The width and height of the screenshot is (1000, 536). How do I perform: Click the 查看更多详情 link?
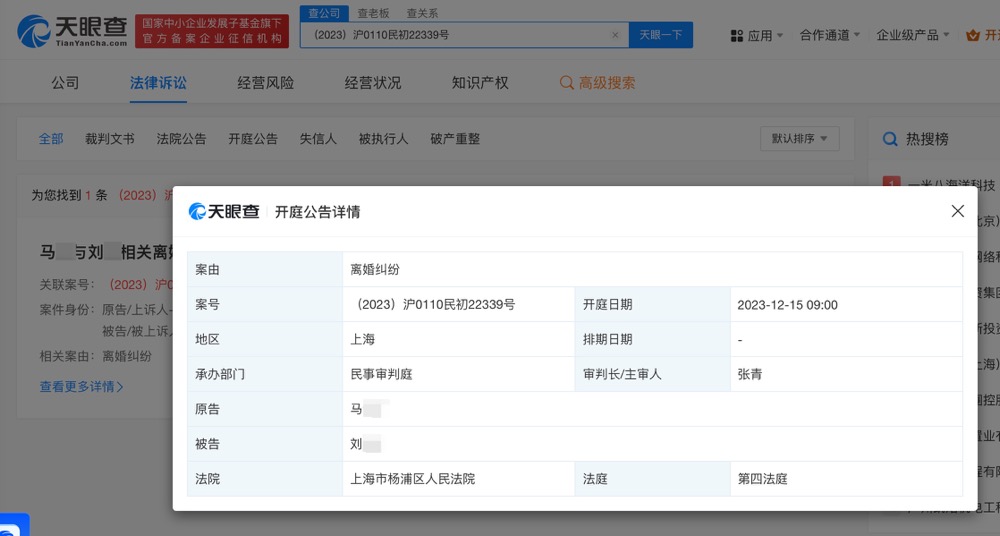click(x=81, y=386)
